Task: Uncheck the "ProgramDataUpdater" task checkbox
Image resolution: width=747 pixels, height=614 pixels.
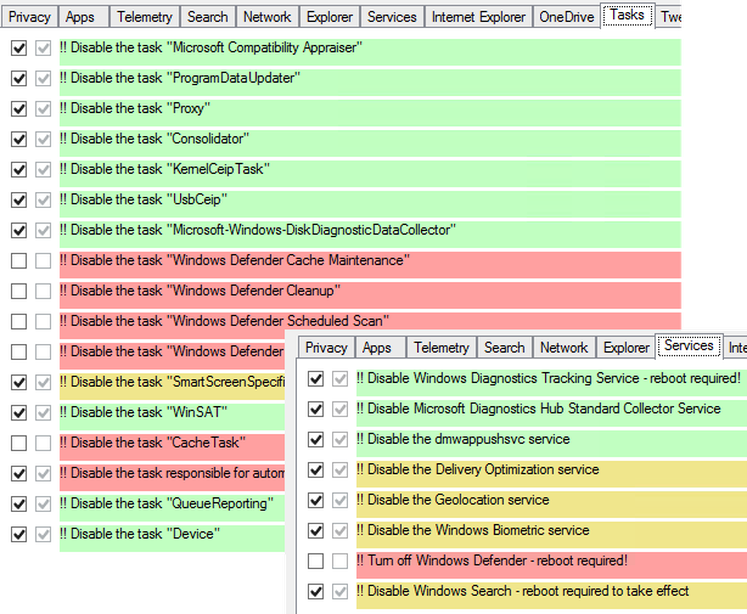Action: click(19, 79)
